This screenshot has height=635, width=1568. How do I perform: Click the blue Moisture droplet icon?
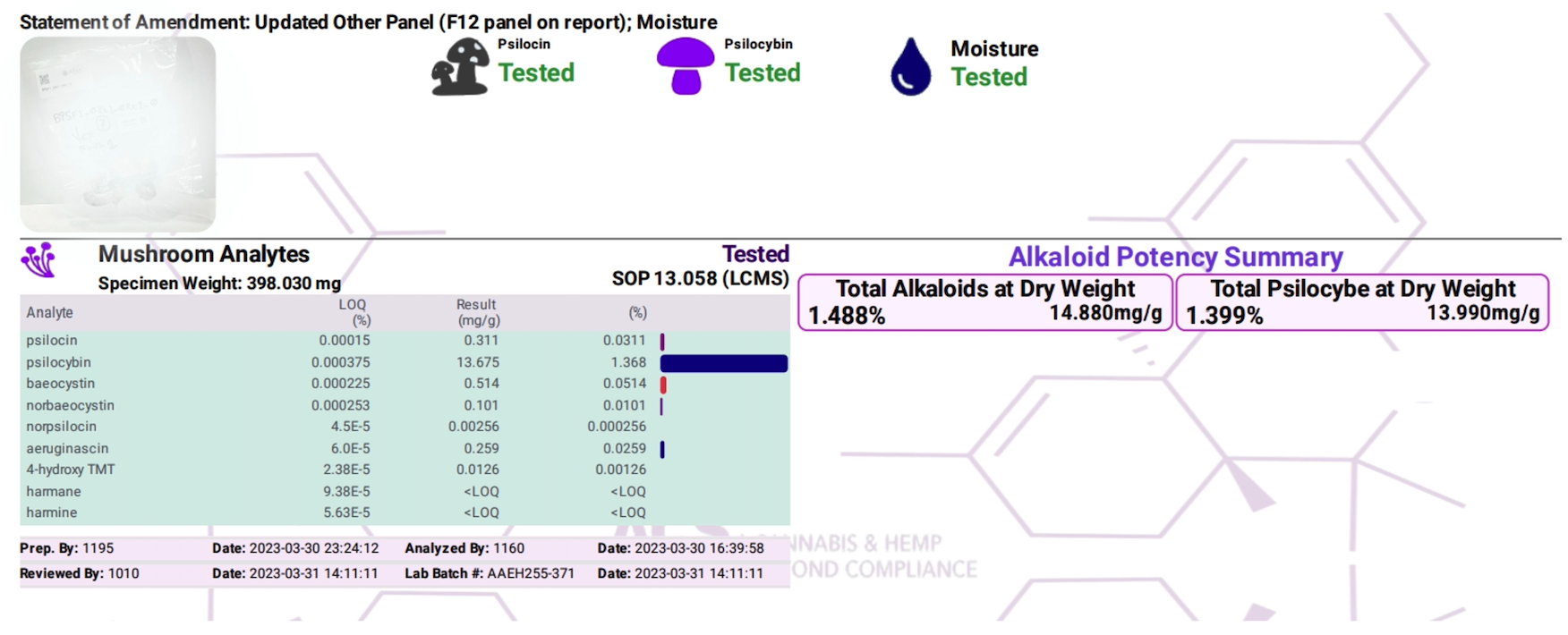click(x=910, y=67)
